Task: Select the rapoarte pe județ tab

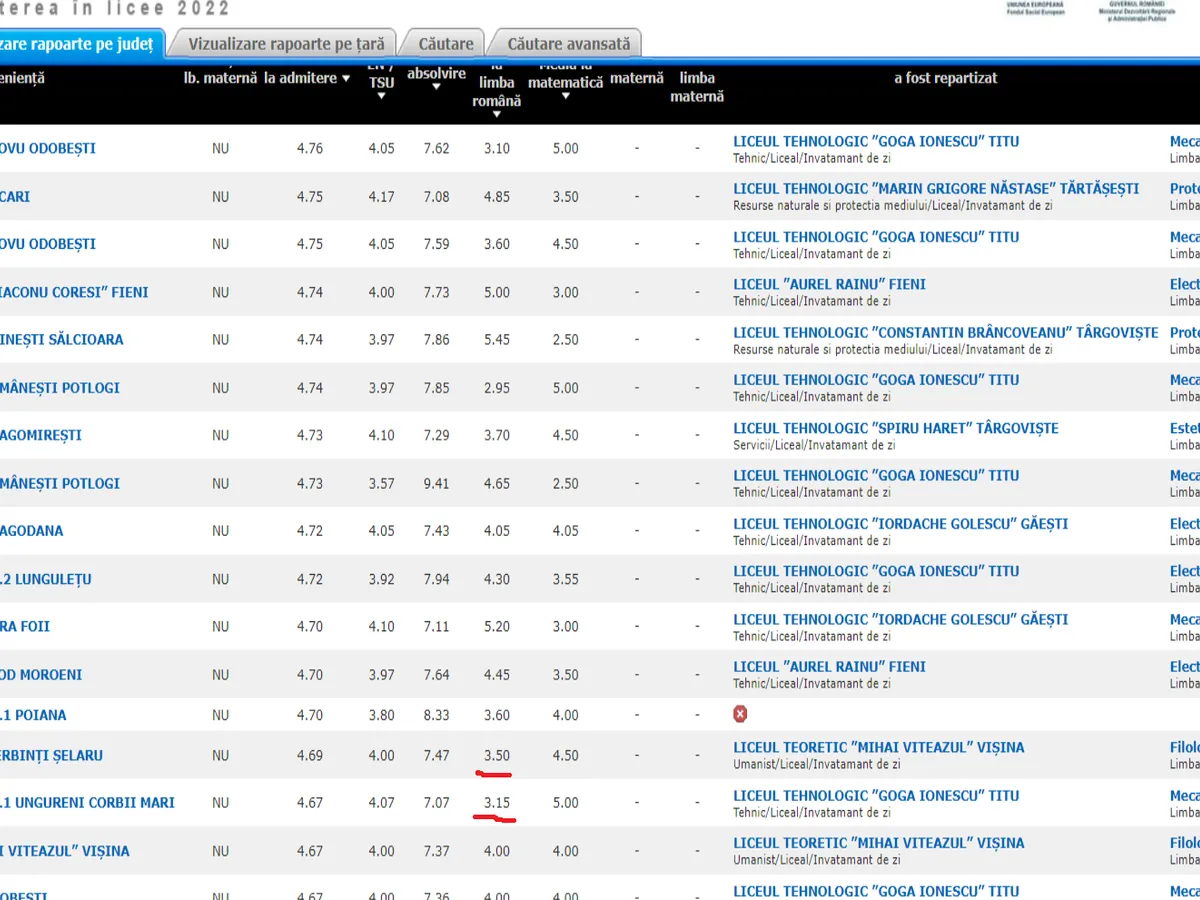Action: pos(78,44)
